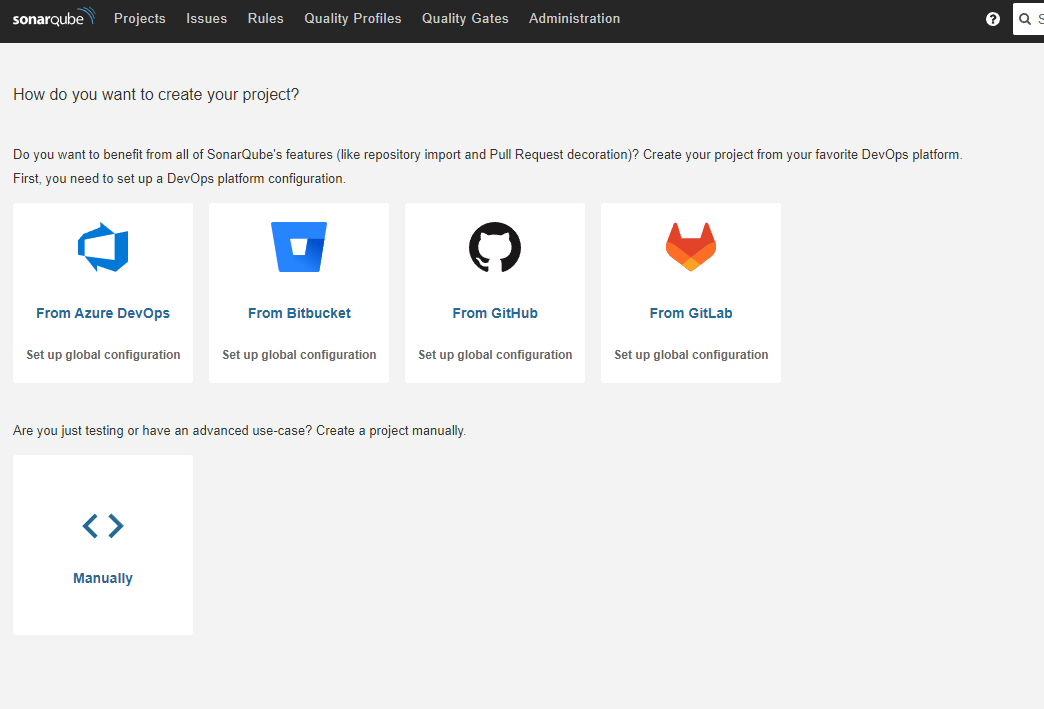Open the Projects menu
Image resolution: width=1044 pixels, height=709 pixels.
140,19
